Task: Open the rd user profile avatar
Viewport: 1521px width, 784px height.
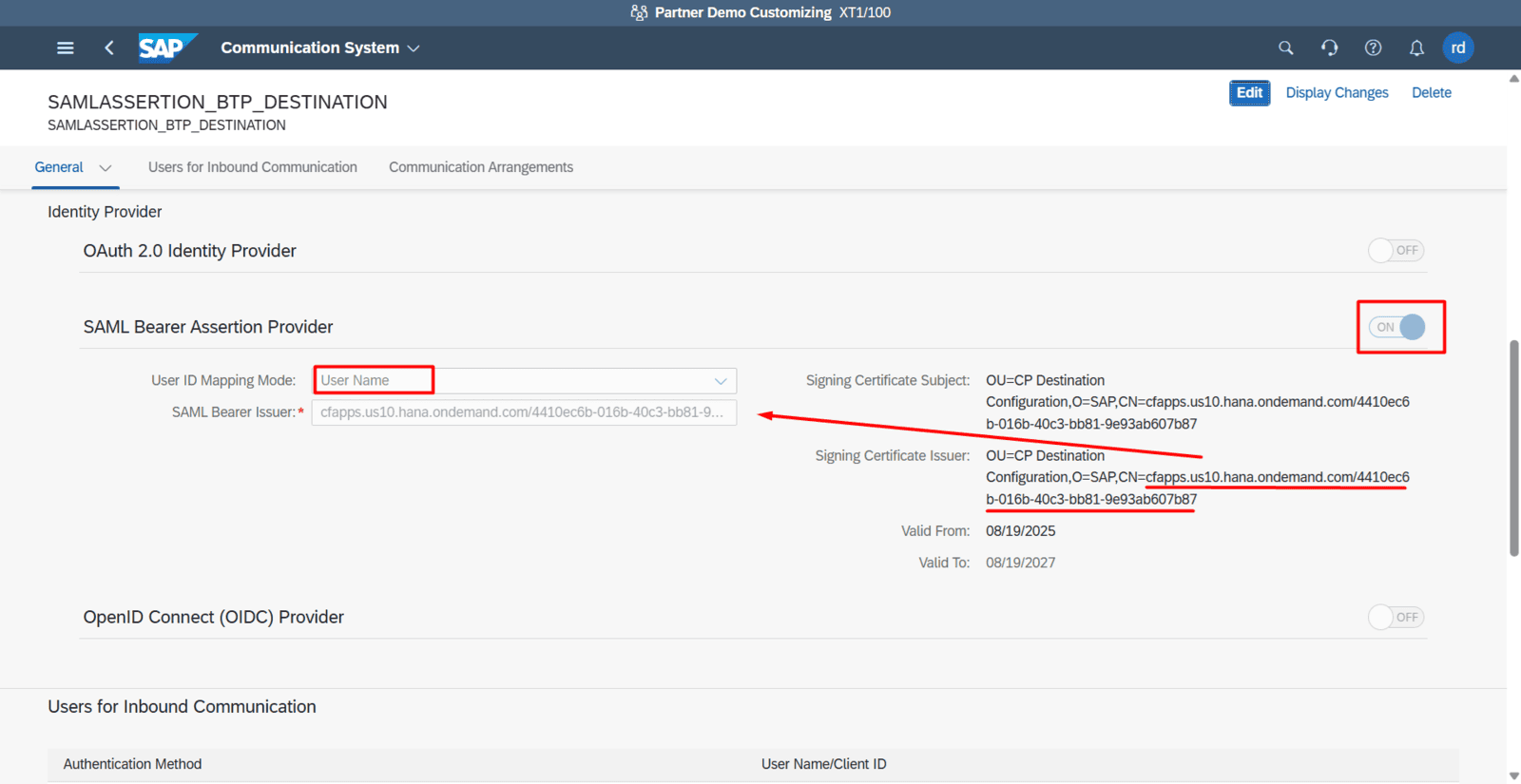Action: pyautogui.click(x=1458, y=48)
